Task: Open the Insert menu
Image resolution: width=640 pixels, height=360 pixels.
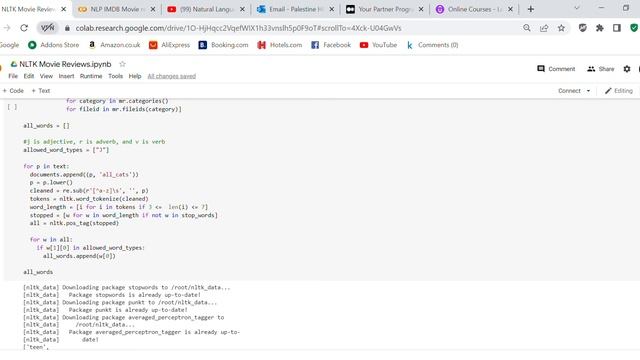Action: point(67,76)
